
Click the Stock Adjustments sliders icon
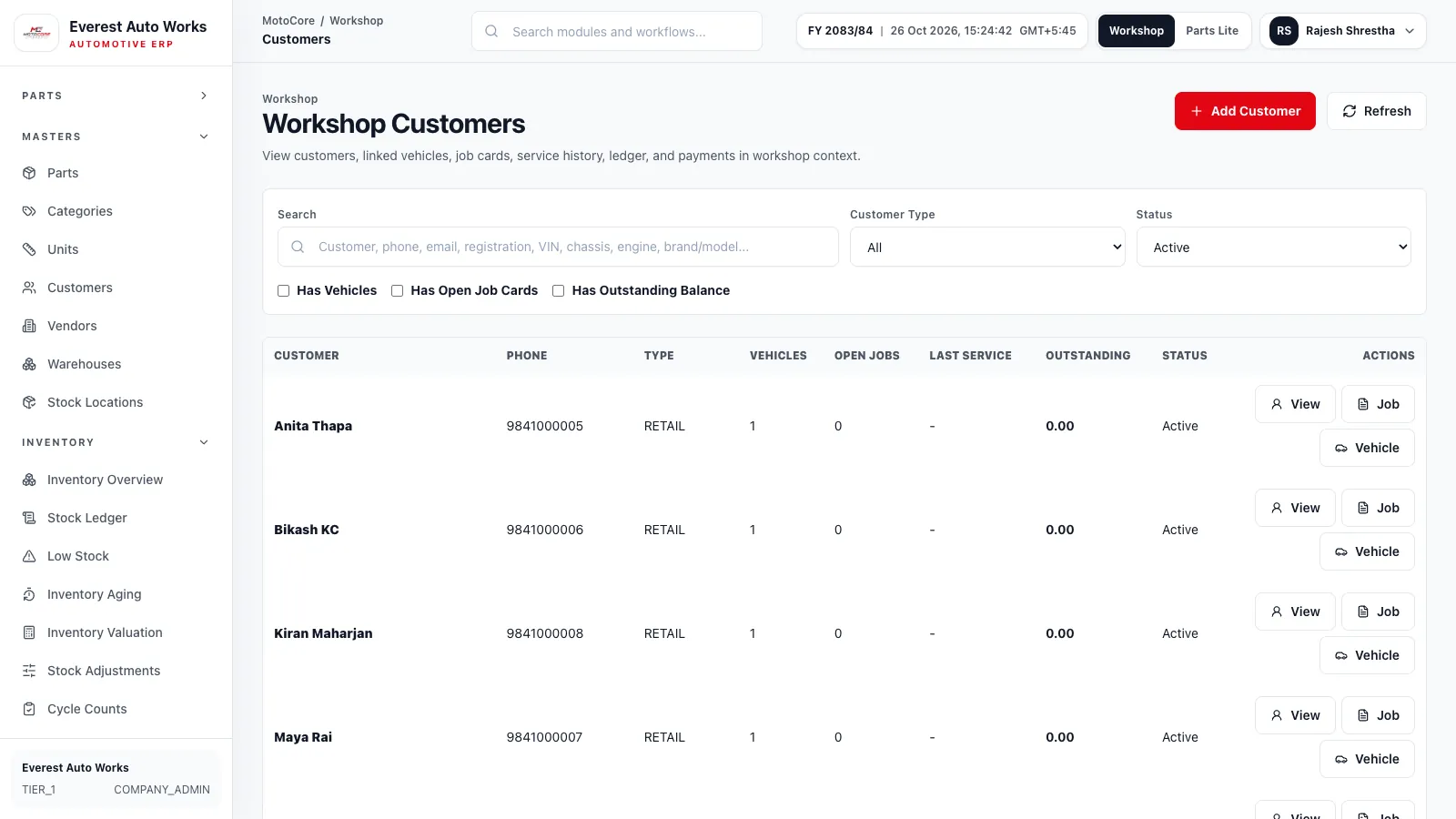(x=29, y=671)
